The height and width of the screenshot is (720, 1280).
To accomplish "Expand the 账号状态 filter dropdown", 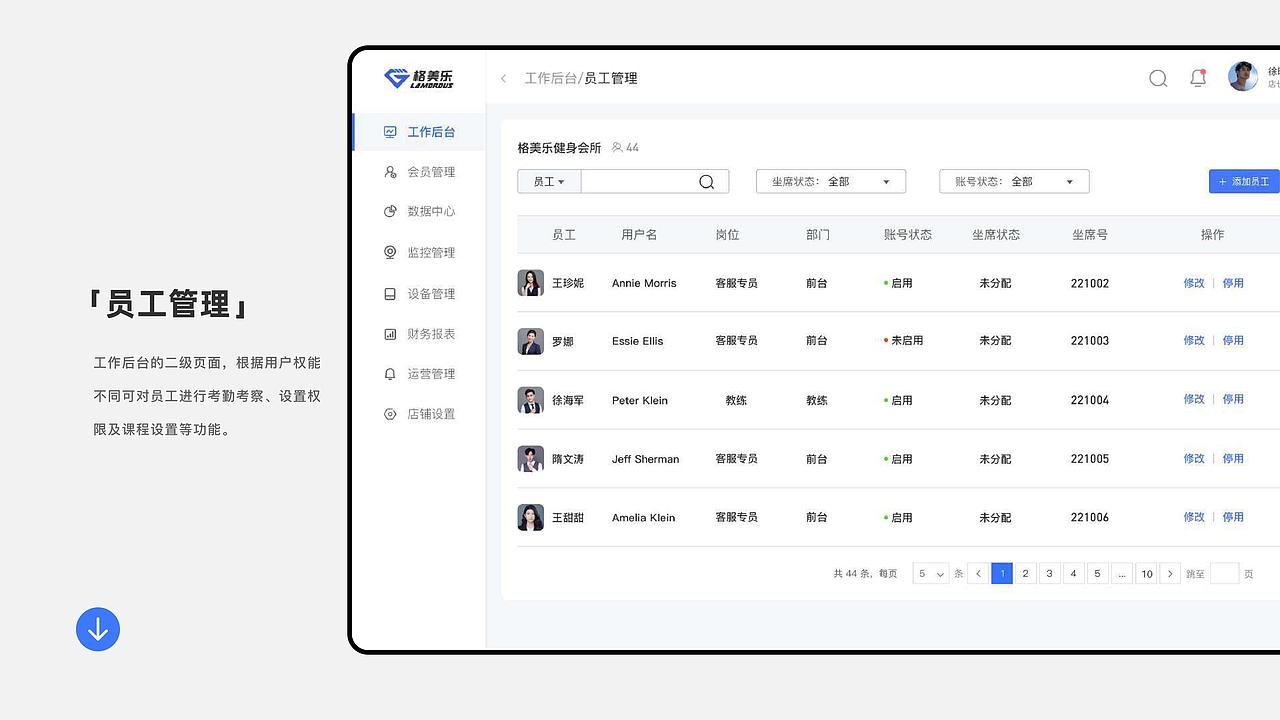I will (1013, 181).
